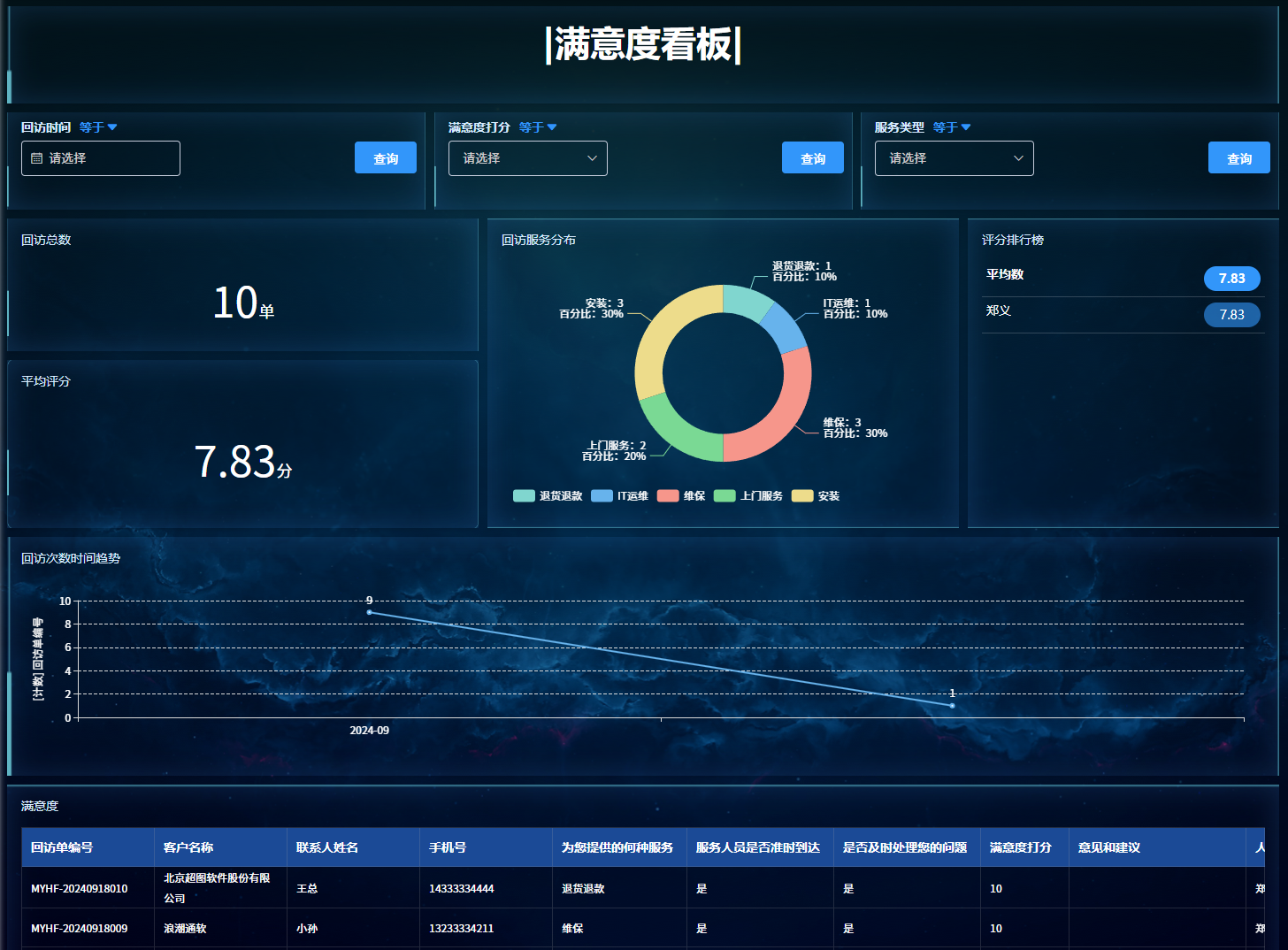The width and height of the screenshot is (1288, 950).
Task: Click 查询 button for 服务类型 filter
Action: [1238, 158]
